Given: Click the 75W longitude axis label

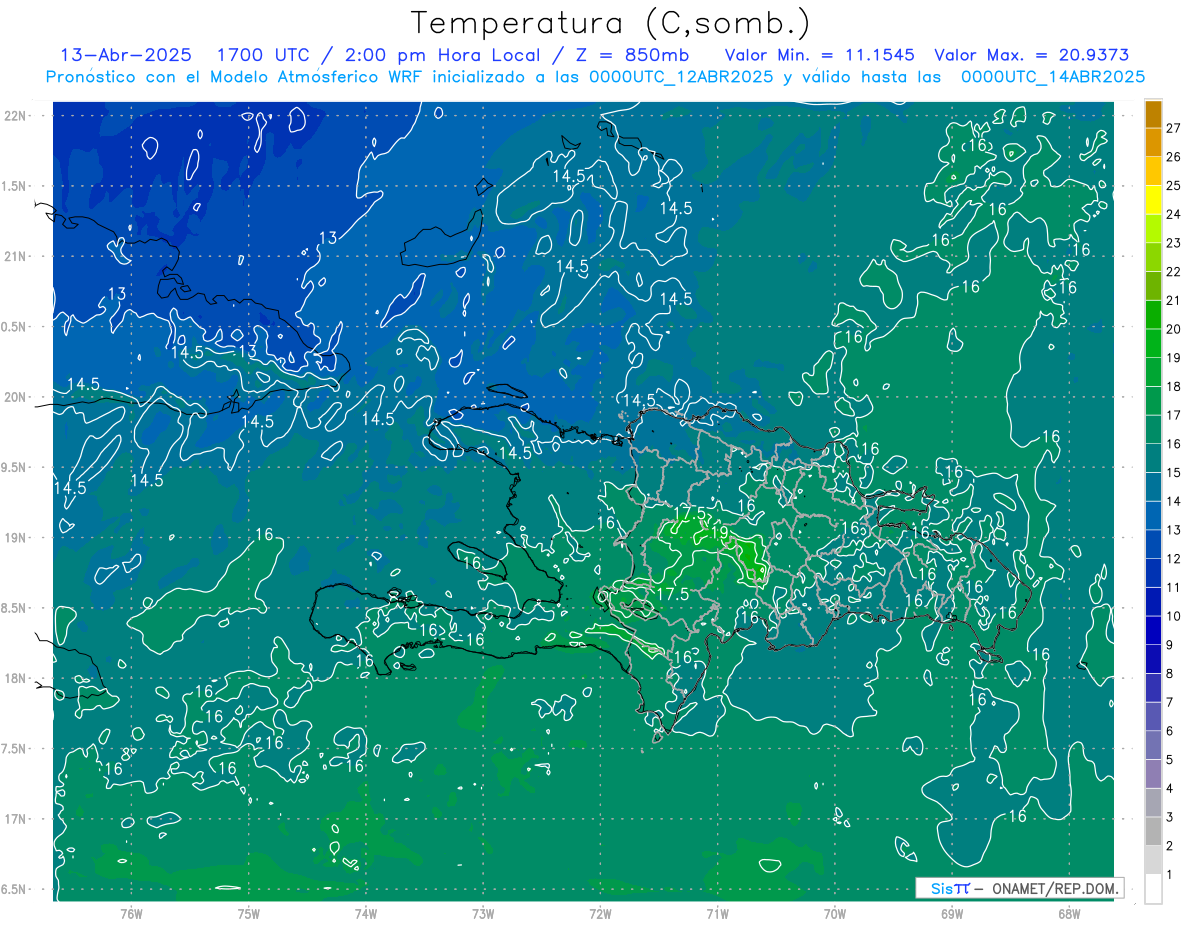Looking at the screenshot, I should 249,913.
